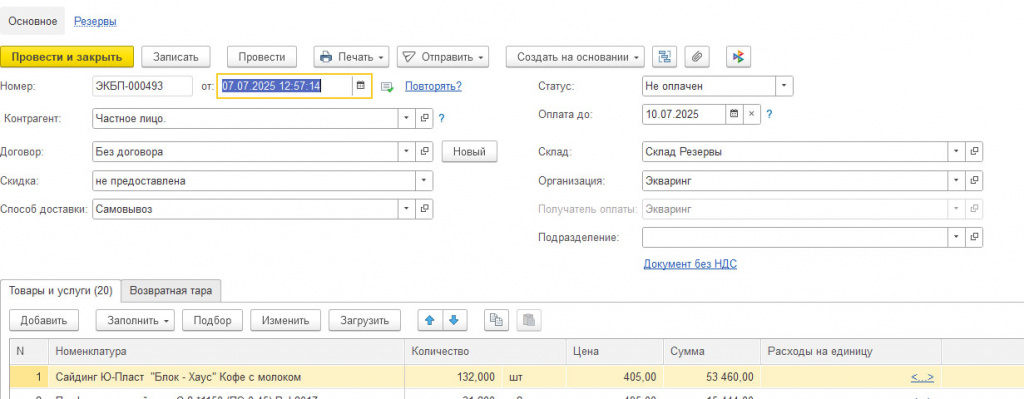Paste rows using the clipboard icon
This screenshot has width=1024, height=399.
click(529, 320)
